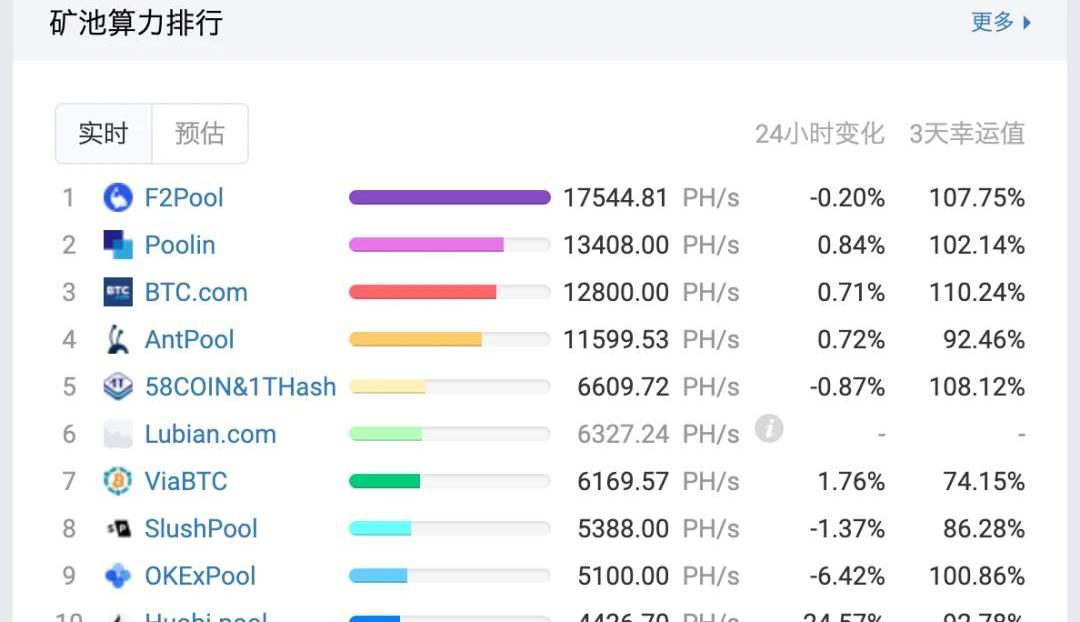Screen dimensions: 1080x622
Task: Click the BTC.com logo icon
Action: pyautogui.click(x=118, y=293)
